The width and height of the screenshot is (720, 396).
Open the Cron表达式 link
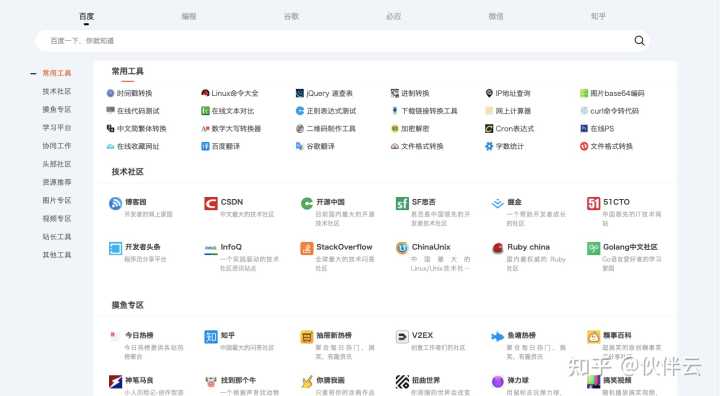[x=509, y=129]
